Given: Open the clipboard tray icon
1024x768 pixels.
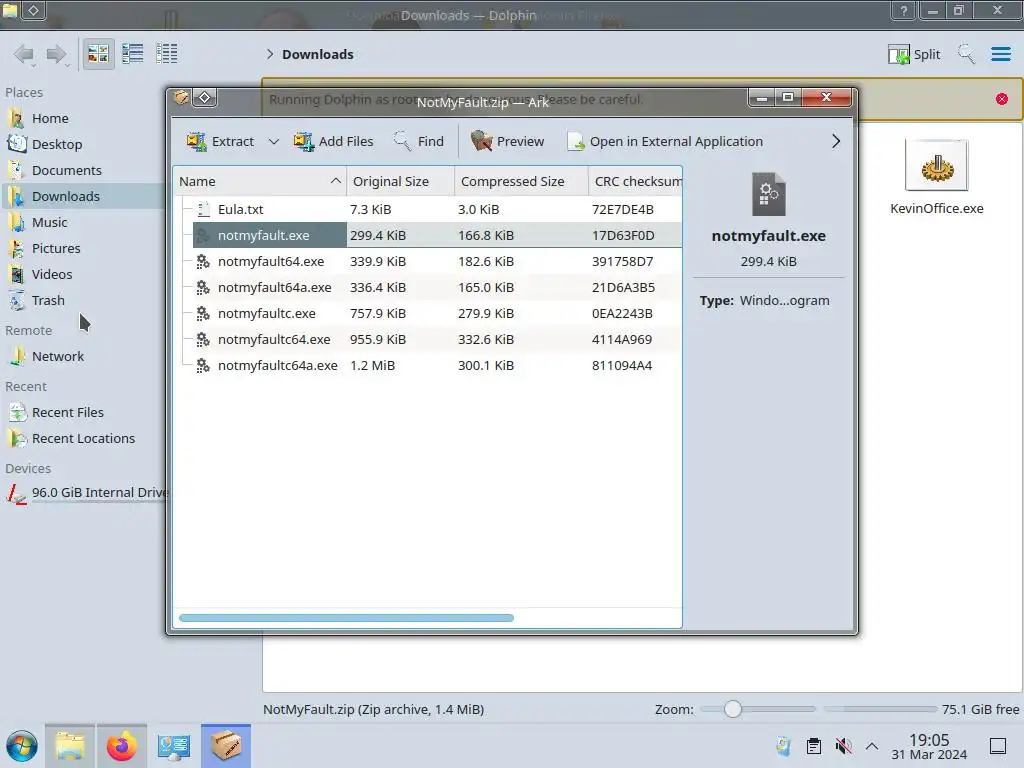Looking at the screenshot, I should tap(814, 746).
